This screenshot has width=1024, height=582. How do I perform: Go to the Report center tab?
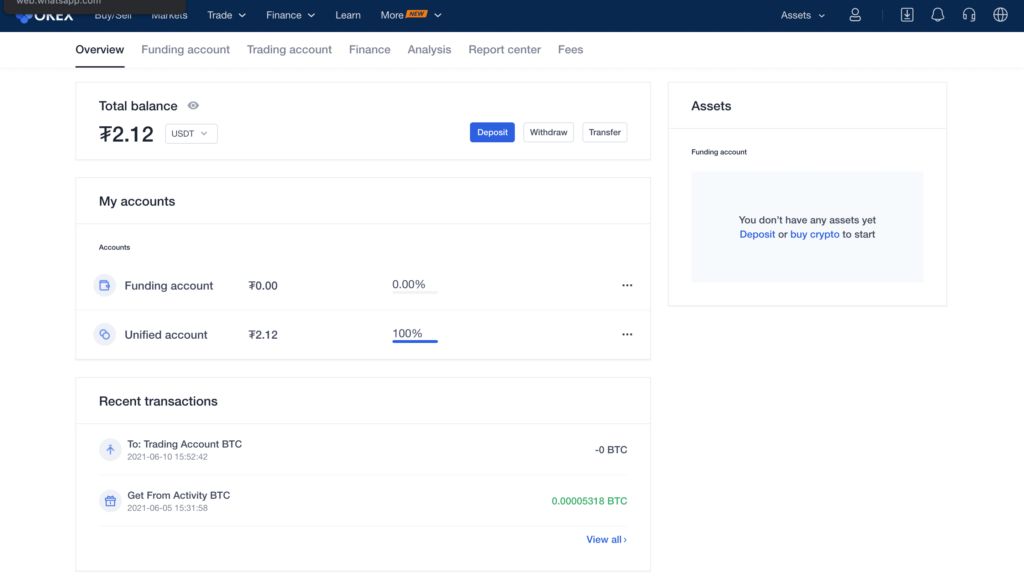(504, 50)
